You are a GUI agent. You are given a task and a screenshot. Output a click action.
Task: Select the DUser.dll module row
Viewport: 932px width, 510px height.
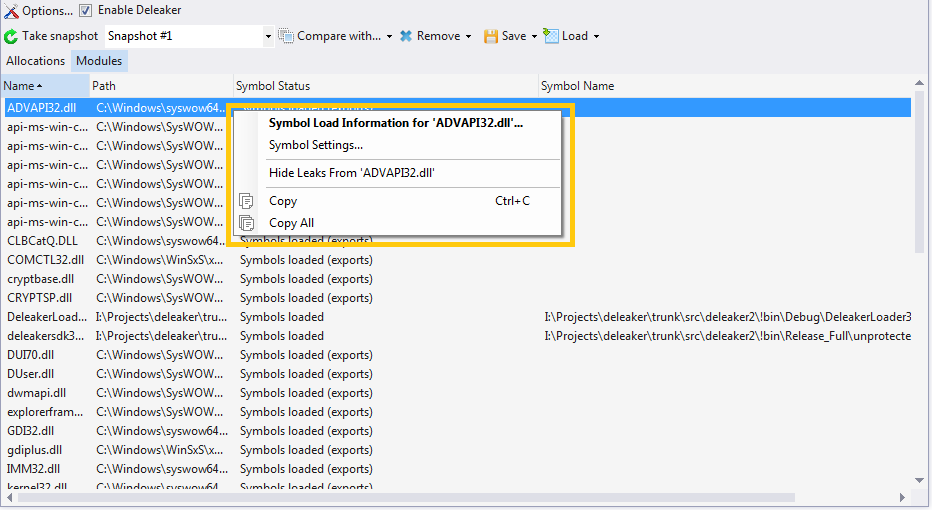point(456,374)
